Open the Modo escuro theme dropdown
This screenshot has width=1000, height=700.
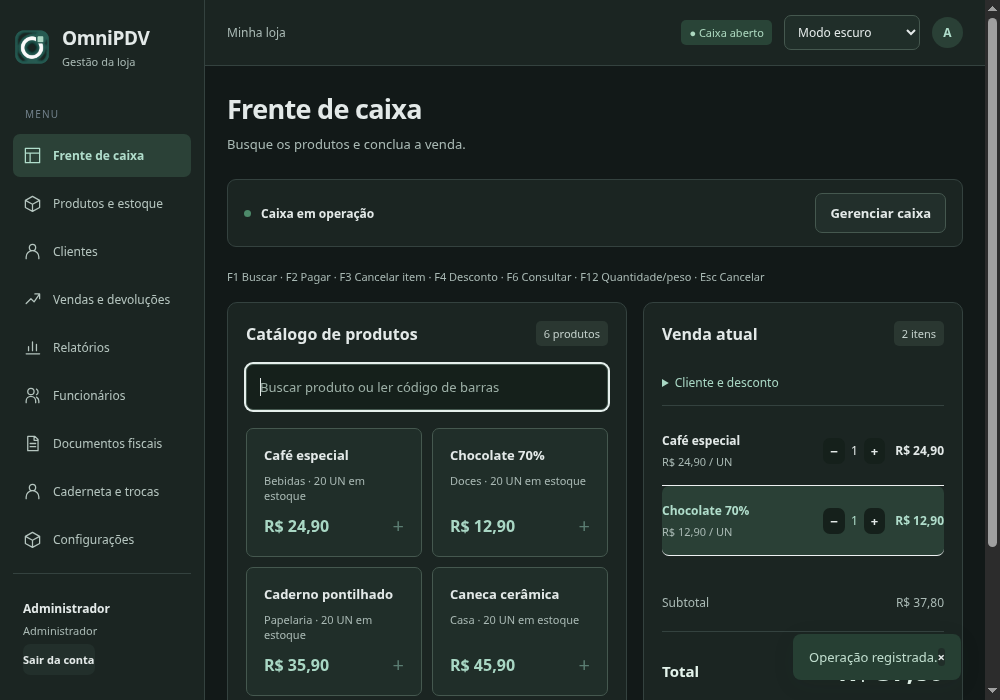[x=851, y=33]
